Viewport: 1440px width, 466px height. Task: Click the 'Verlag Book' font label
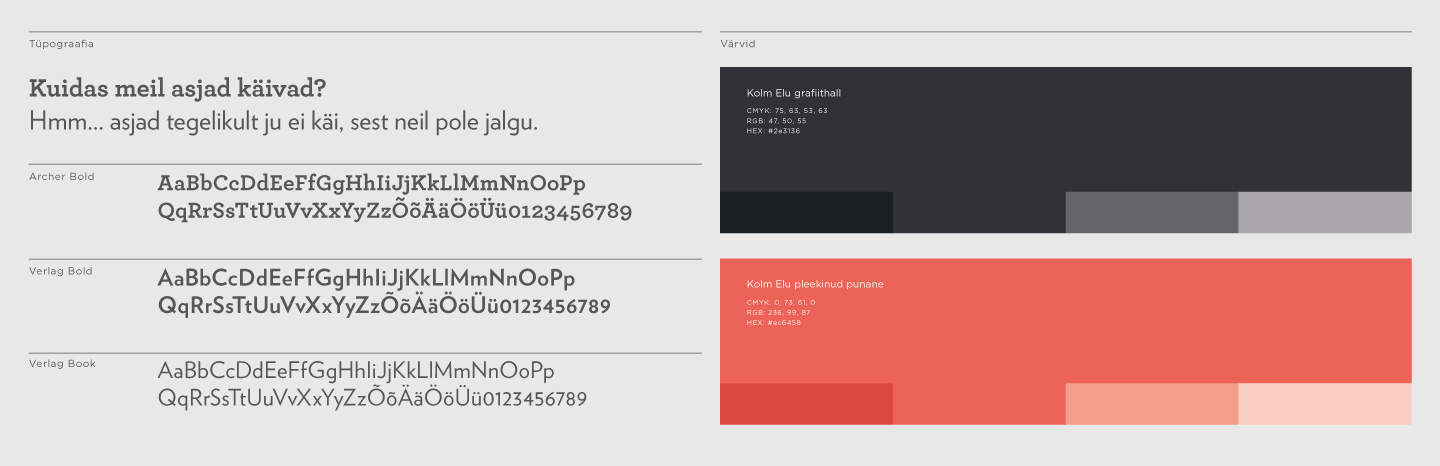[x=62, y=364]
